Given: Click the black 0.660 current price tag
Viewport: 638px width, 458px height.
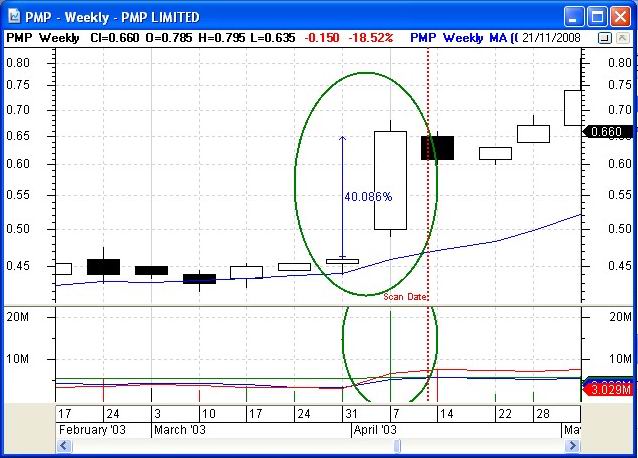Looking at the screenshot, I should tap(607, 132).
